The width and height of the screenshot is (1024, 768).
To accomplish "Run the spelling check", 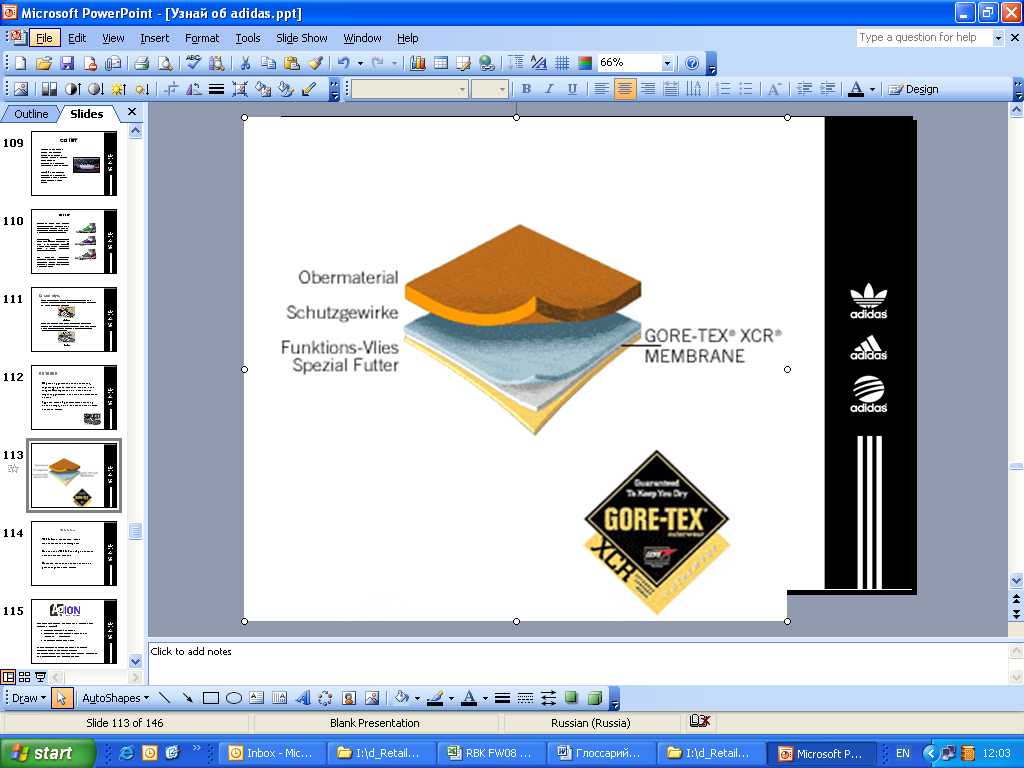I will (x=193, y=63).
